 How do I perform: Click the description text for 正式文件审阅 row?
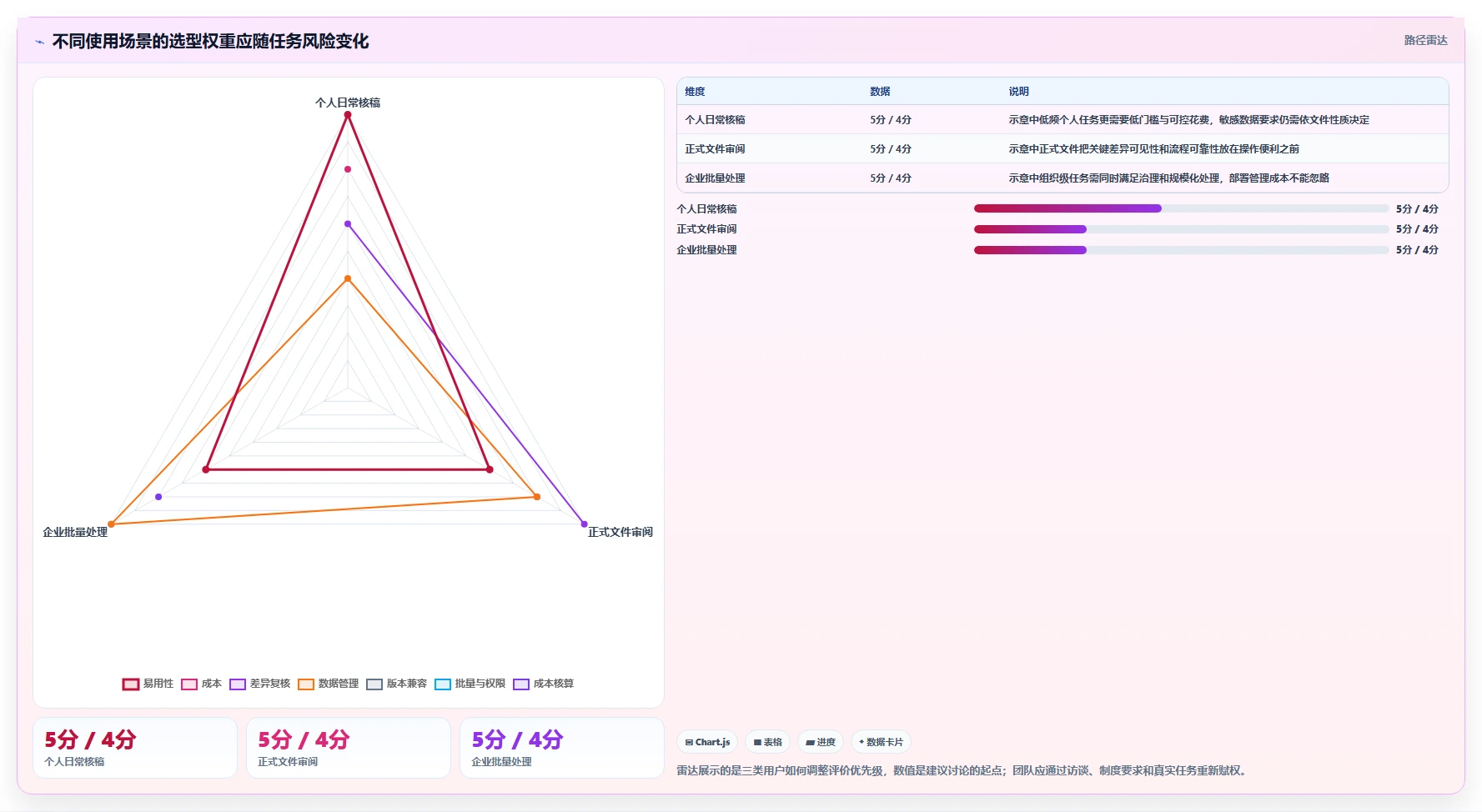click(x=1153, y=149)
